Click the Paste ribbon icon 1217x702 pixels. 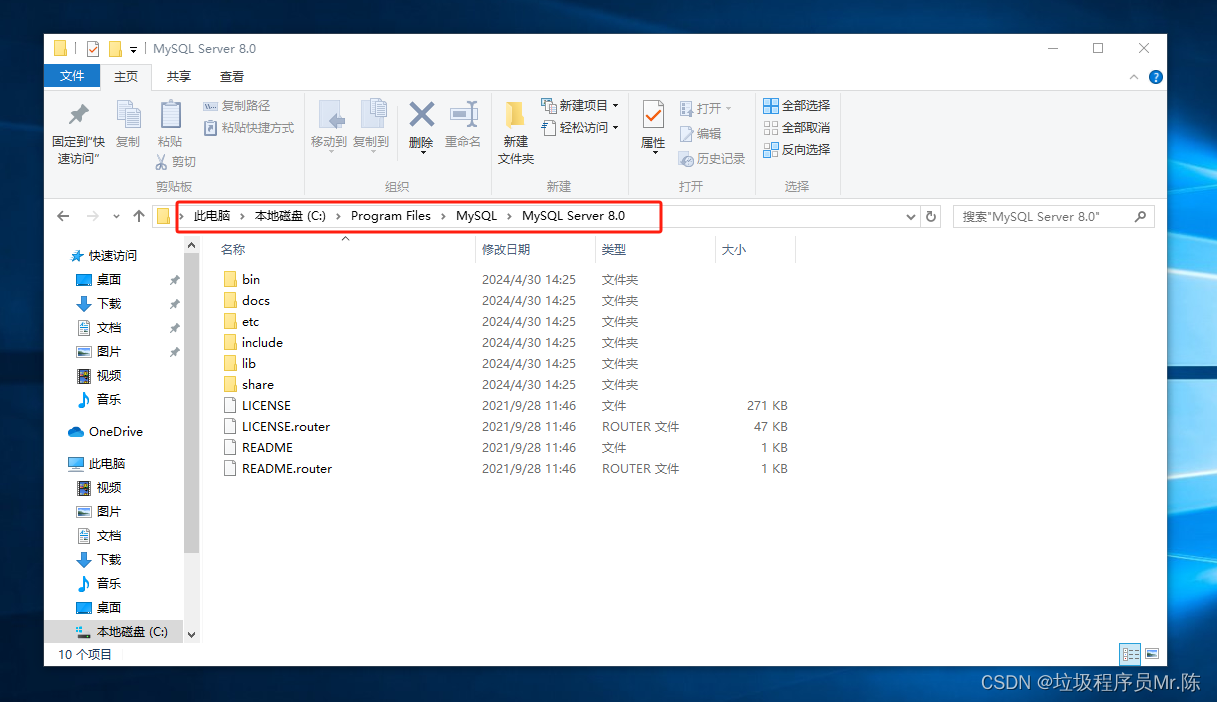point(170,125)
